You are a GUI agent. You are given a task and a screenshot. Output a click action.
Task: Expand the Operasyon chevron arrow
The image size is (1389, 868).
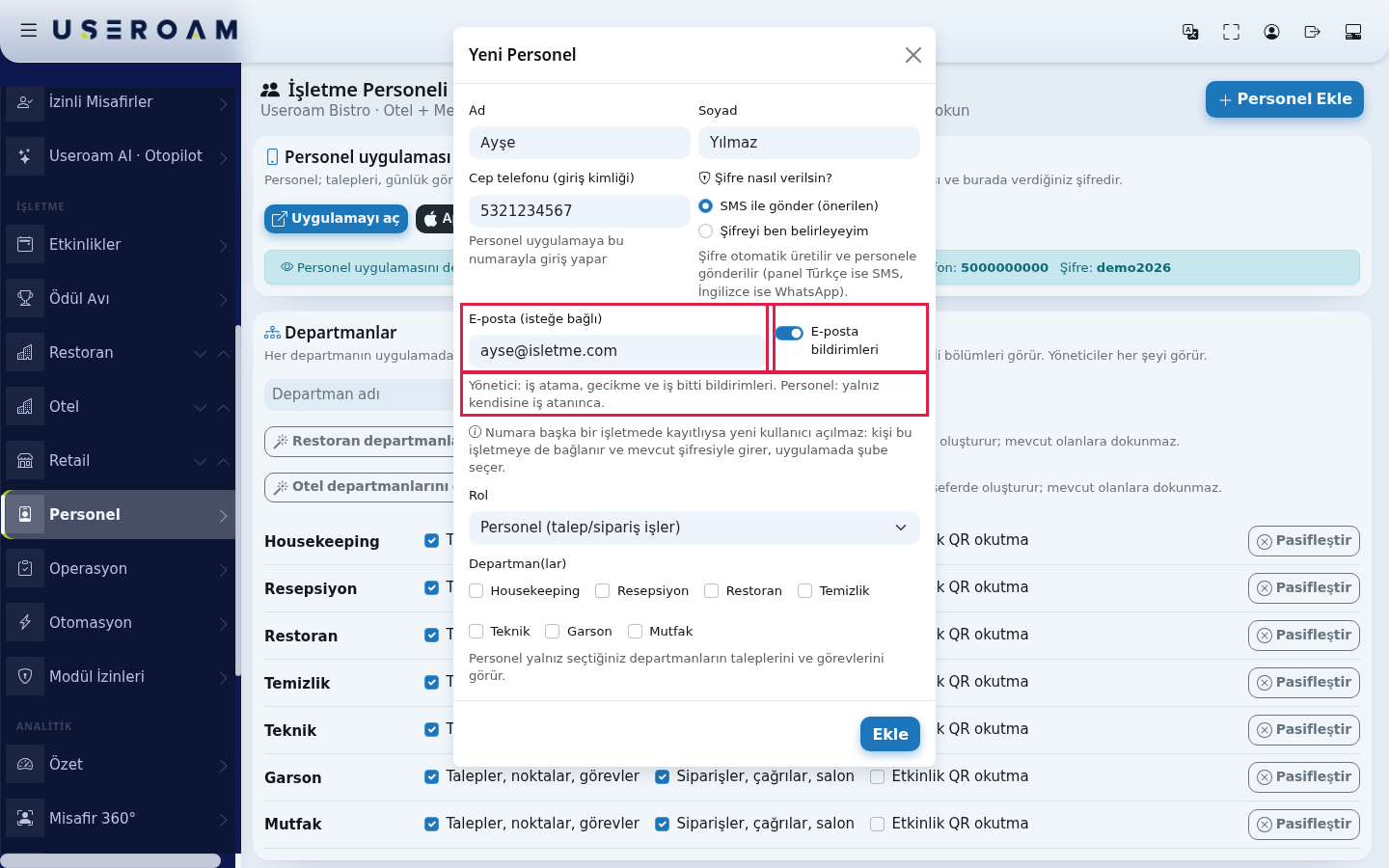point(223,570)
